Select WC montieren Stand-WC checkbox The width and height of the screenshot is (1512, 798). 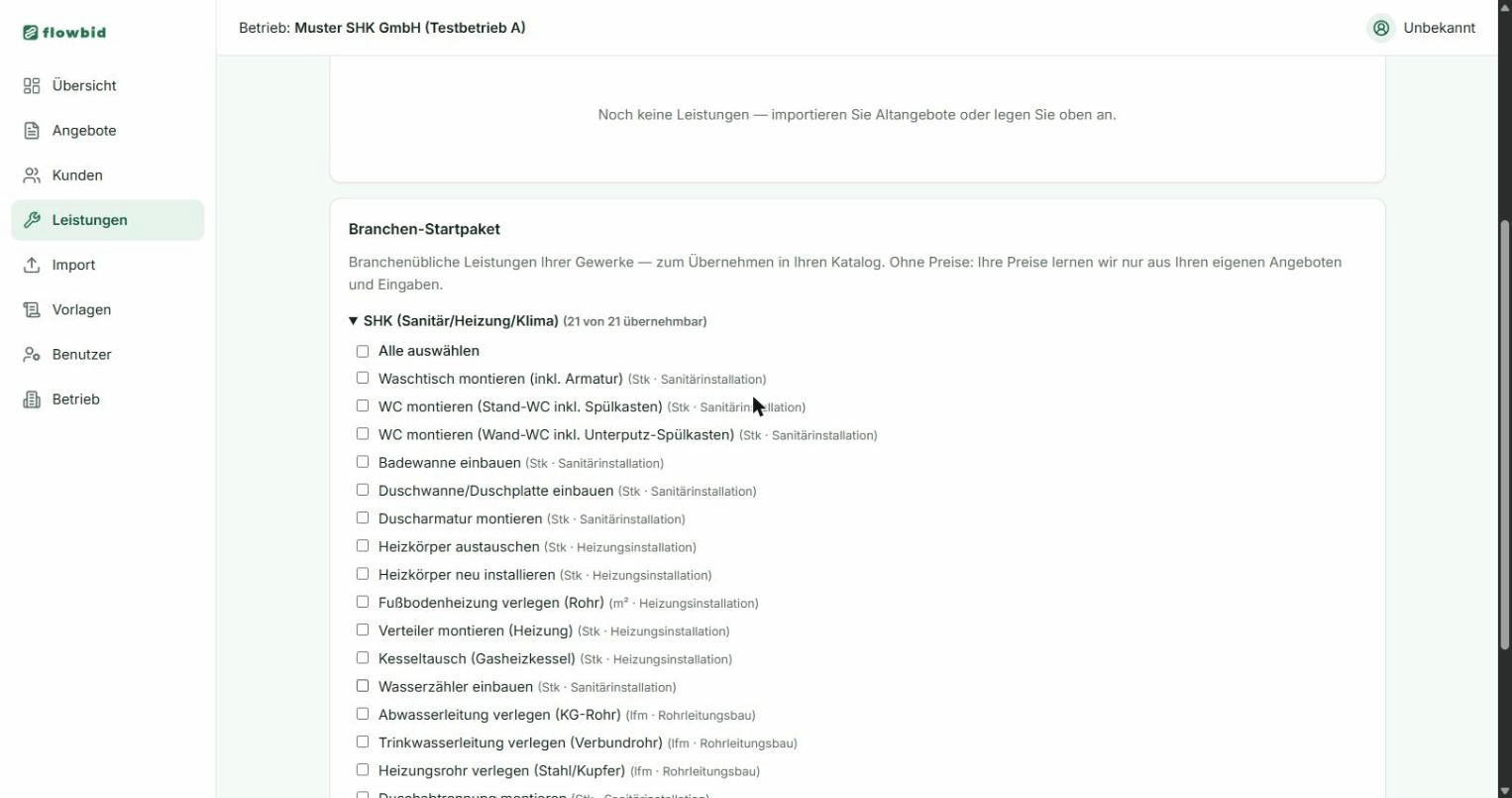363,405
